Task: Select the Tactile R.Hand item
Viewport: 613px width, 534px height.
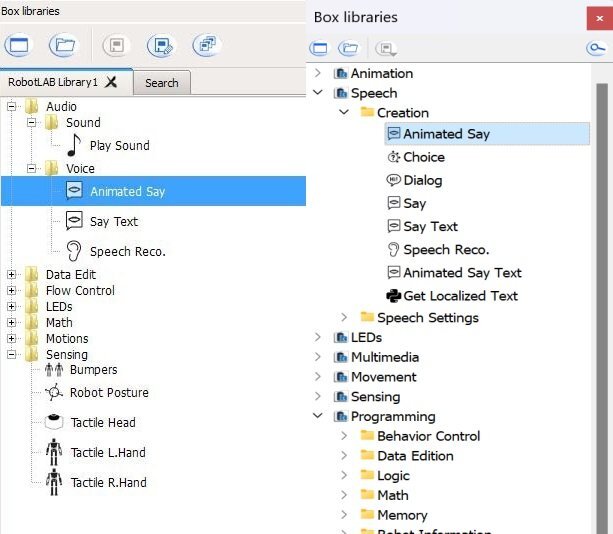Action: point(108,482)
